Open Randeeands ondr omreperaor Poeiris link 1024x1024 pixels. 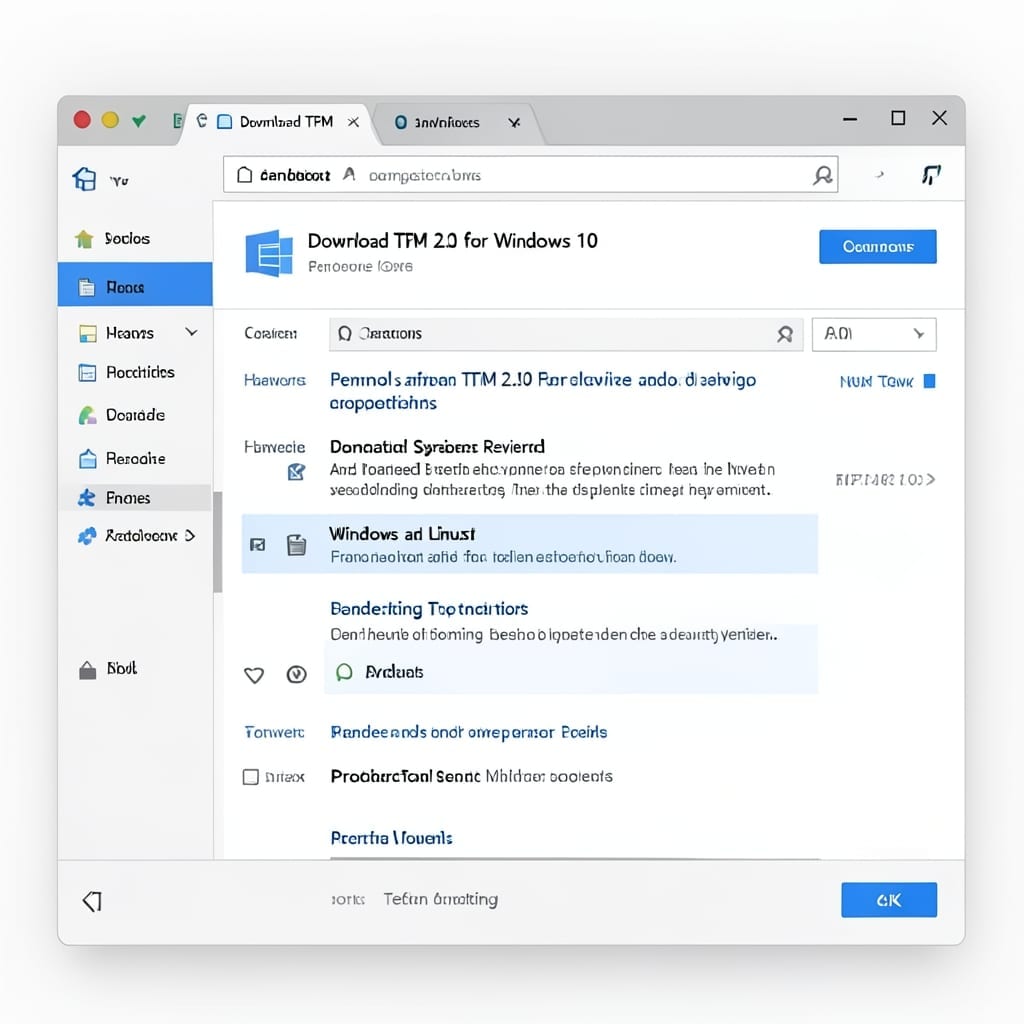pyautogui.click(x=469, y=732)
